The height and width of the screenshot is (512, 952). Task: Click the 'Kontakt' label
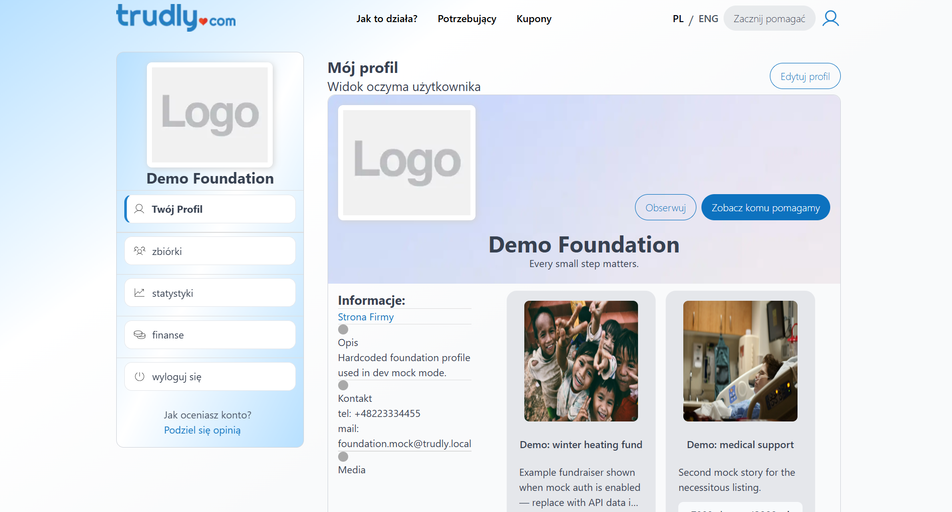[x=355, y=398]
